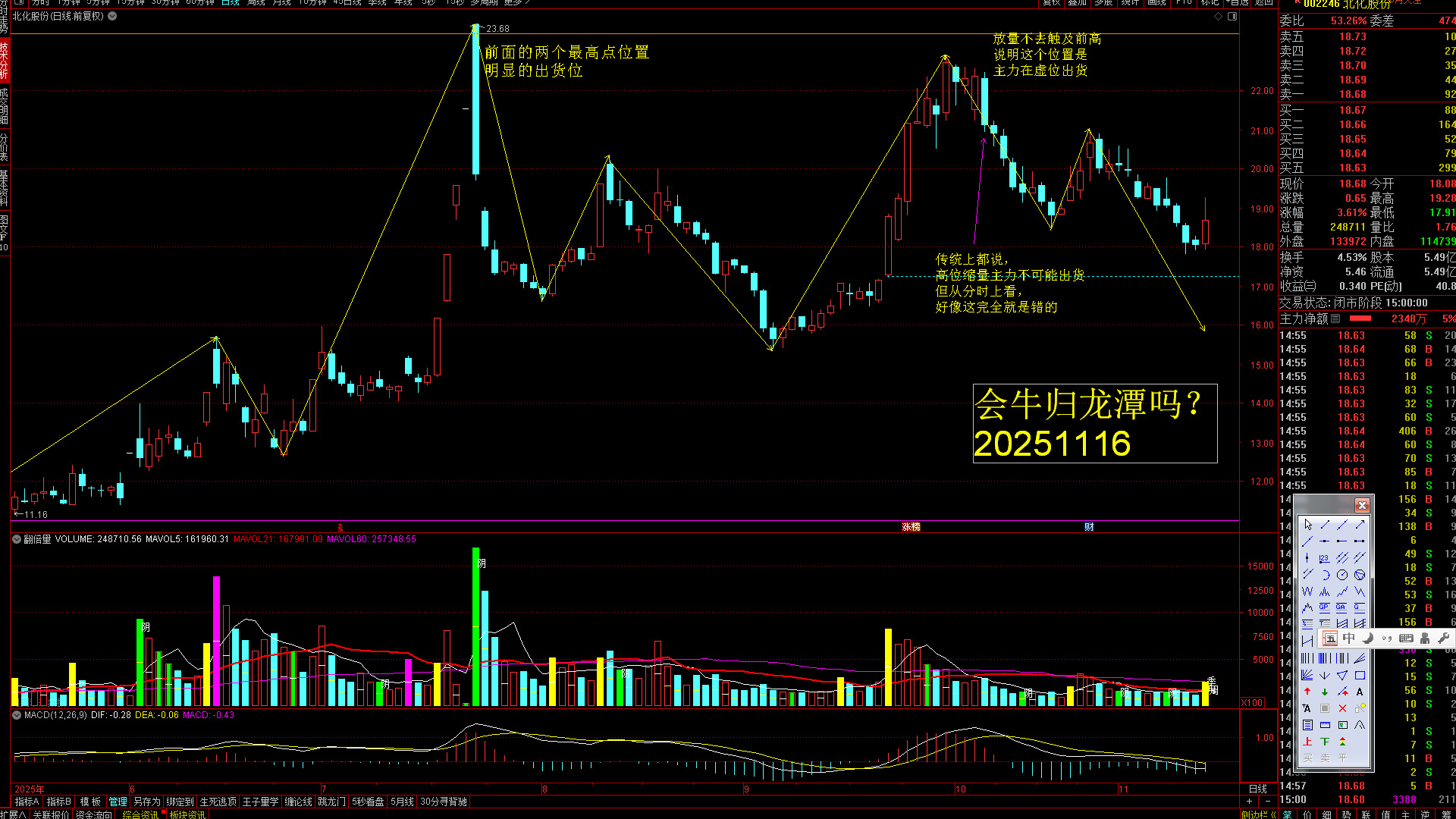Screen dimensions: 1456x819
Task: Click the red X delete drawing tool
Action: pos(1342,708)
